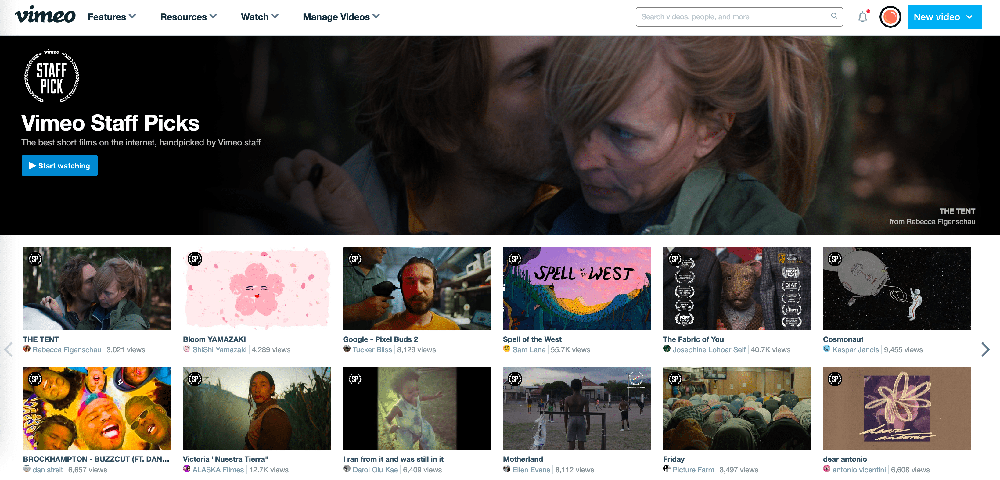
Task: Click Ellen Evans' small avatar
Action: click(507, 469)
